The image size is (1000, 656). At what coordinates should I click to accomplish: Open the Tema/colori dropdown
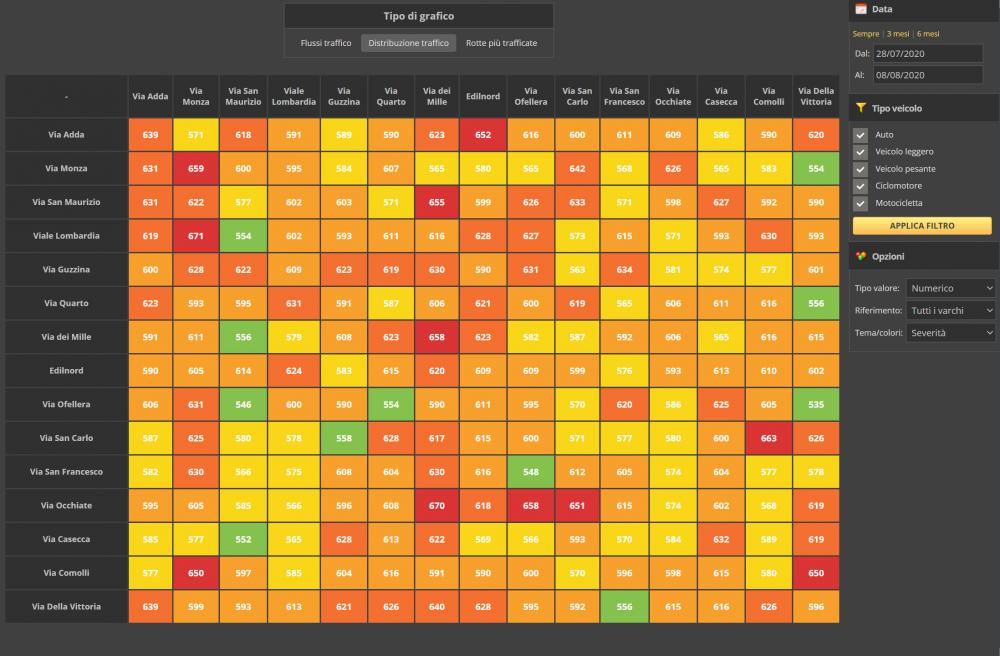[x=950, y=332]
